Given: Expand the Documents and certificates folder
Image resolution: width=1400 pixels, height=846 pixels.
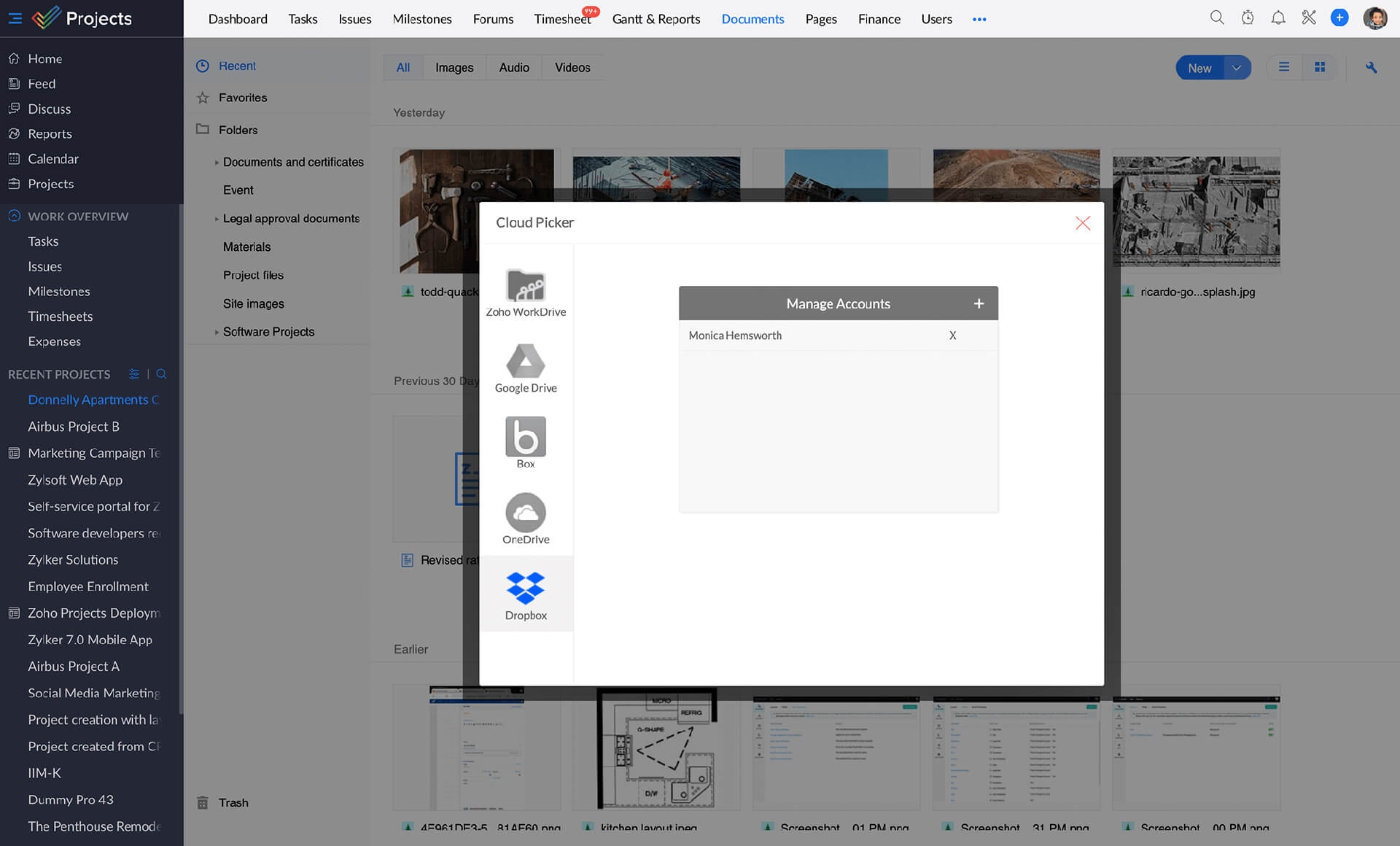Looking at the screenshot, I should pyautogui.click(x=216, y=162).
